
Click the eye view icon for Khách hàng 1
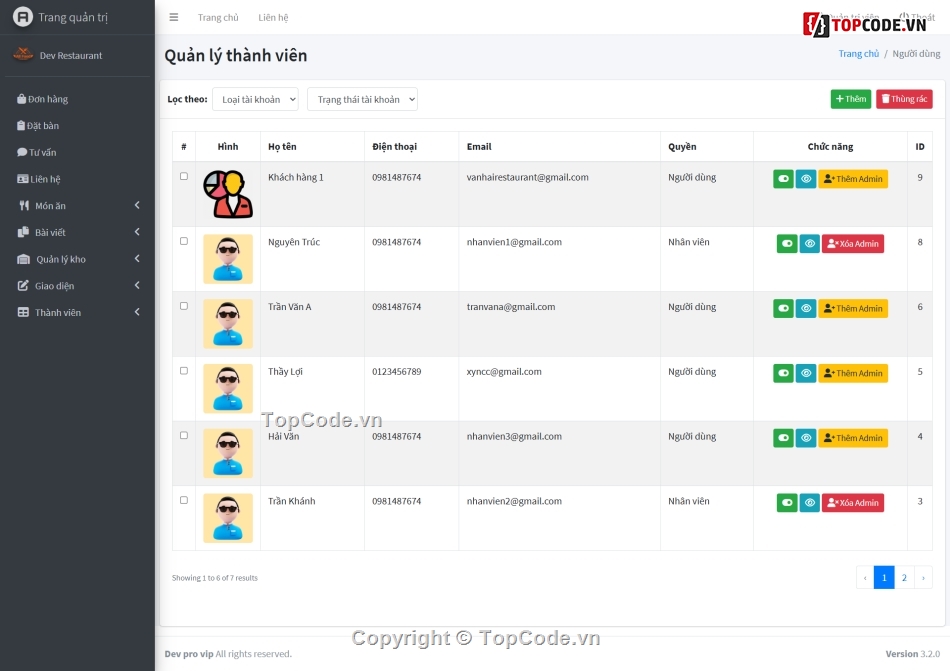pyautogui.click(x=806, y=179)
